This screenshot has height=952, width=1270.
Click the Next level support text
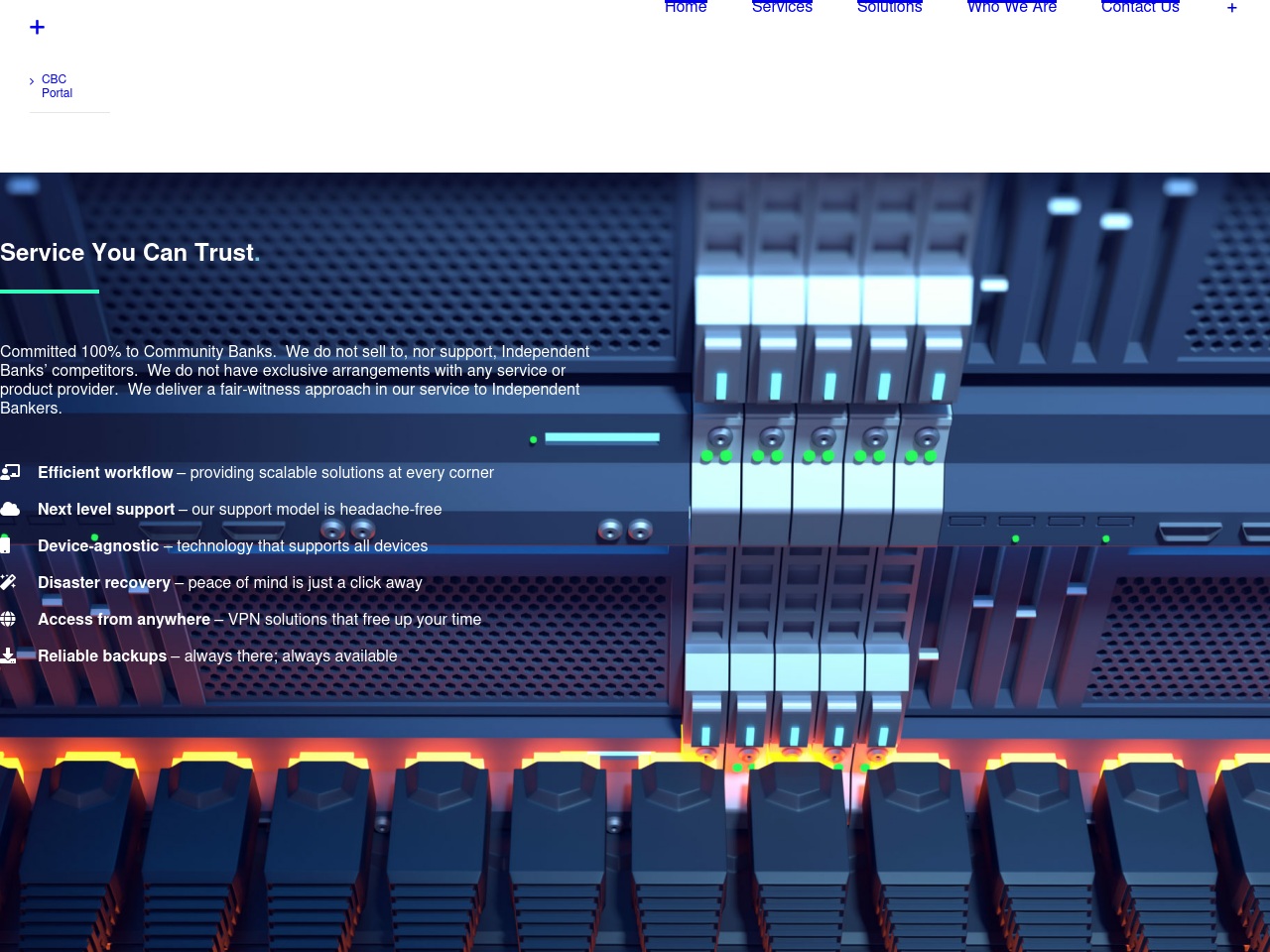point(106,510)
